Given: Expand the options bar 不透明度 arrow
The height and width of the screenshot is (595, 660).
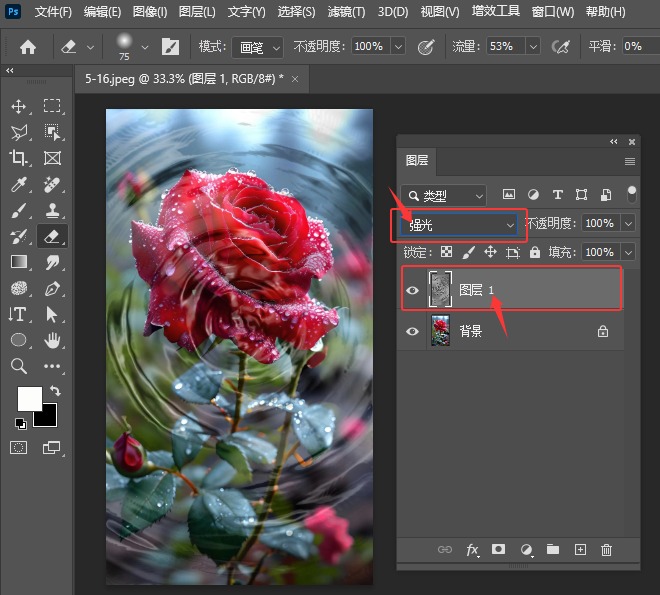Looking at the screenshot, I should tap(398, 46).
